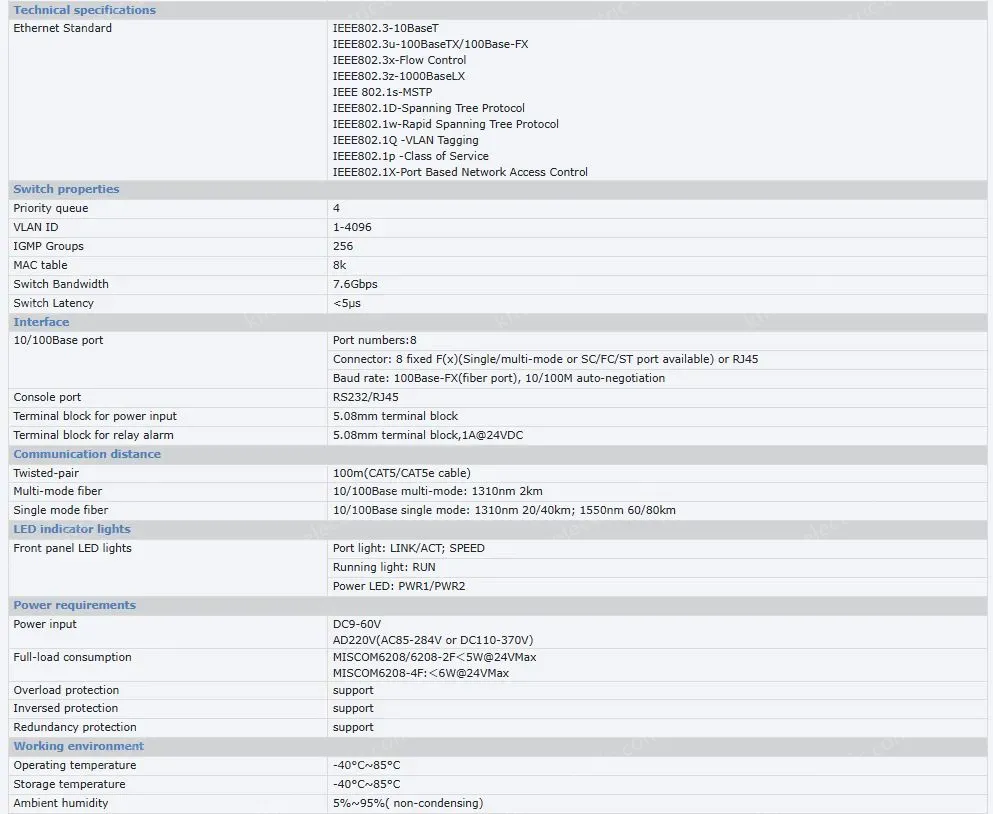993x814 pixels.
Task: Click the RS232/RJ45 value cell
Action: (365, 397)
